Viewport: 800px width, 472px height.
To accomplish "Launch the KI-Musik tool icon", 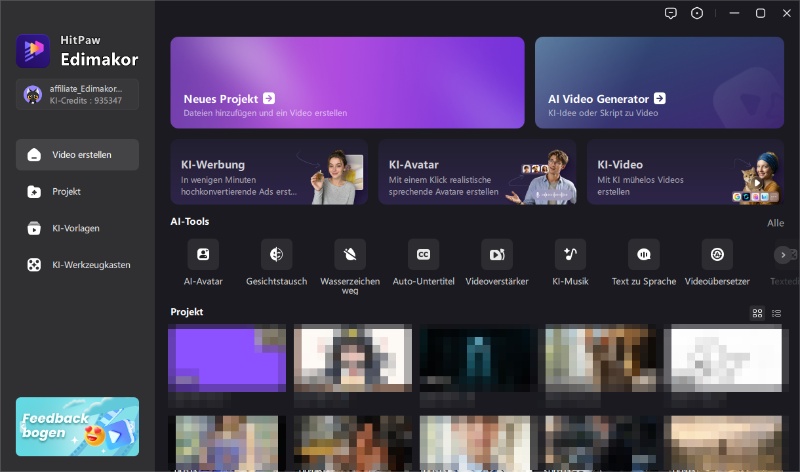I will [570, 254].
